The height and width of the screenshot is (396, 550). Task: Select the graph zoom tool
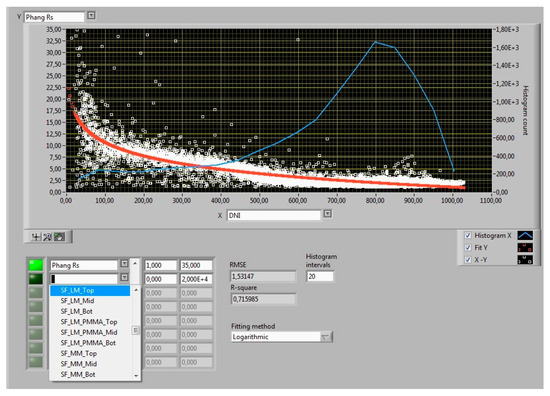point(47,237)
